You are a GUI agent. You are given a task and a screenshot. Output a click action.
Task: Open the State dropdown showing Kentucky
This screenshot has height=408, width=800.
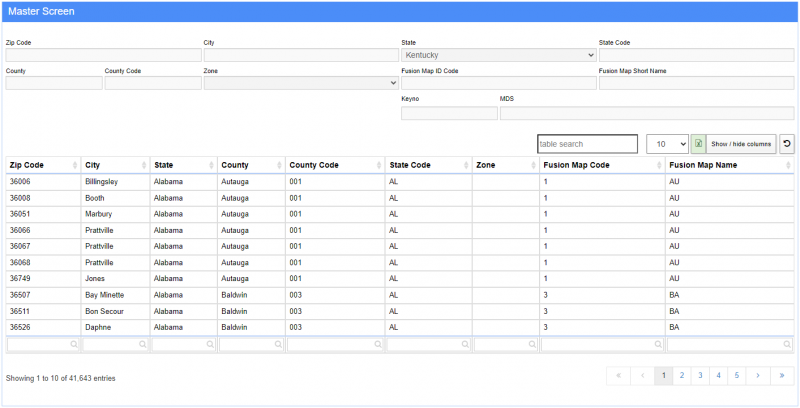498,55
